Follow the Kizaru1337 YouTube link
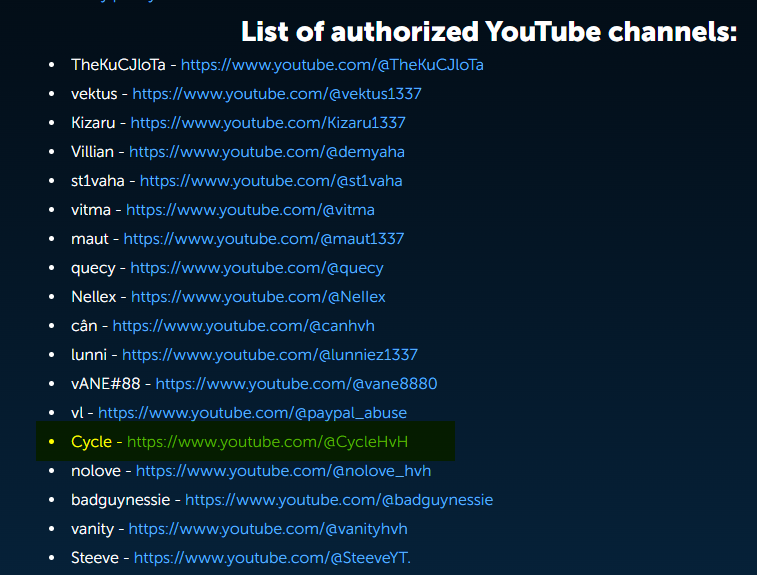Image resolution: width=757 pixels, height=575 pixels. pyautogui.click(x=268, y=123)
